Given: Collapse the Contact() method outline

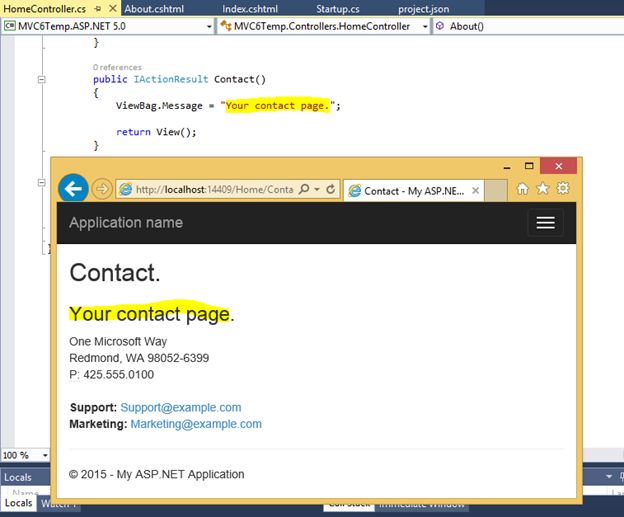Looking at the screenshot, I should pyautogui.click(x=41, y=80).
